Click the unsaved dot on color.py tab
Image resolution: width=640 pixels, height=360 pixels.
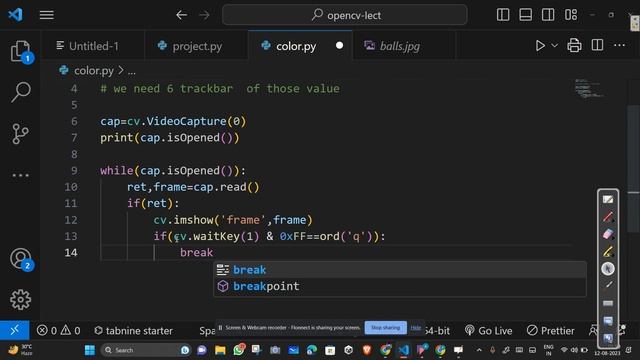[339, 46]
